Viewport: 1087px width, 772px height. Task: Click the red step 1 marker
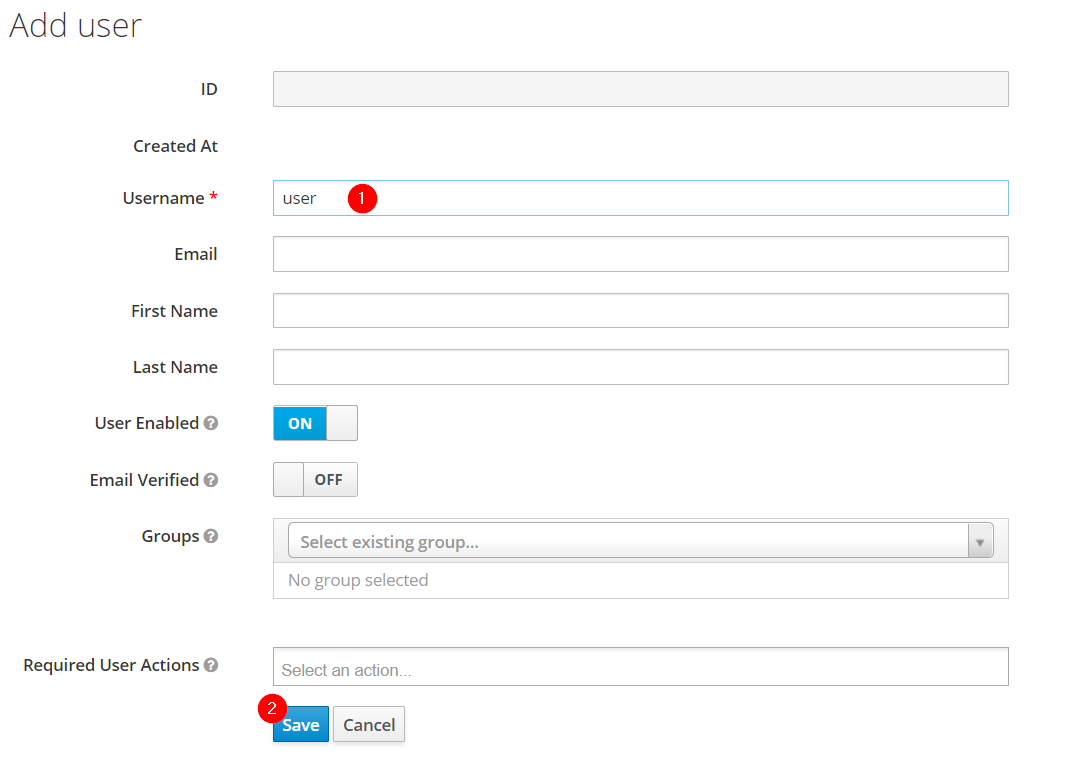362,198
